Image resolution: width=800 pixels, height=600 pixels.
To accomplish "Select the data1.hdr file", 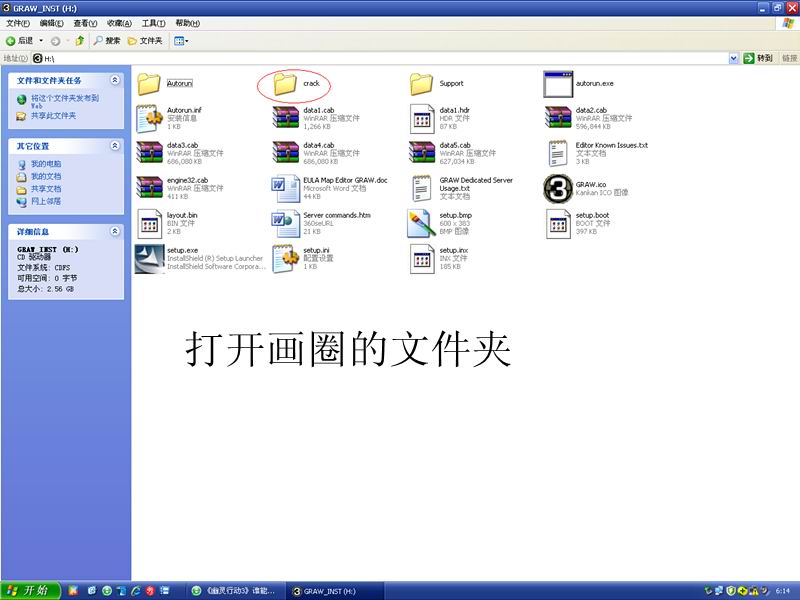I will (x=440, y=118).
